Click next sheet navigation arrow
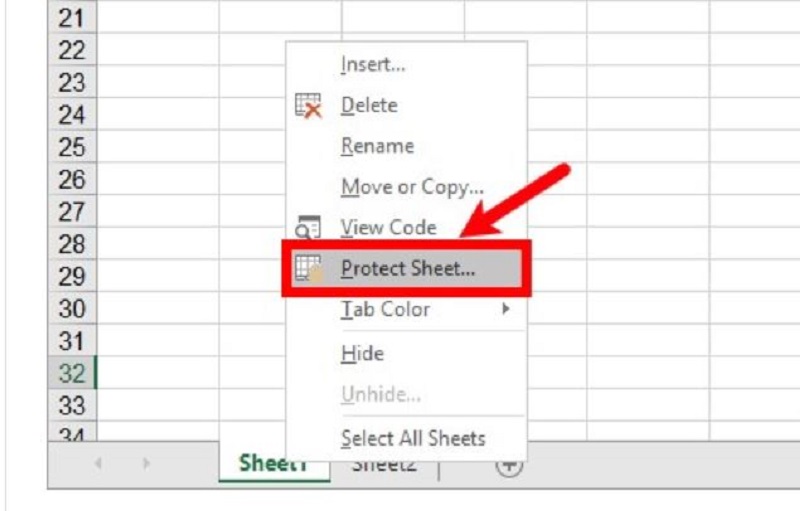 coord(146,463)
